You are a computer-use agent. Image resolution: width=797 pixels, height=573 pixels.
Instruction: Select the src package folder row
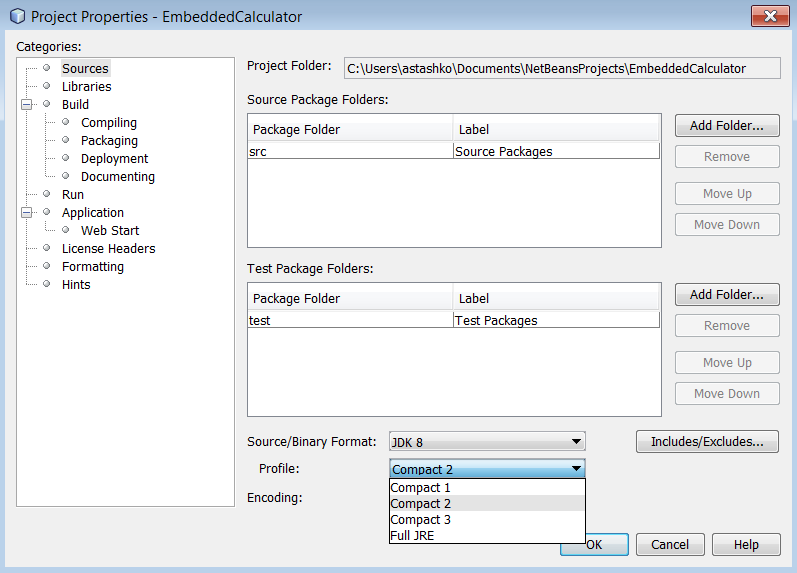pyautogui.click(x=350, y=152)
